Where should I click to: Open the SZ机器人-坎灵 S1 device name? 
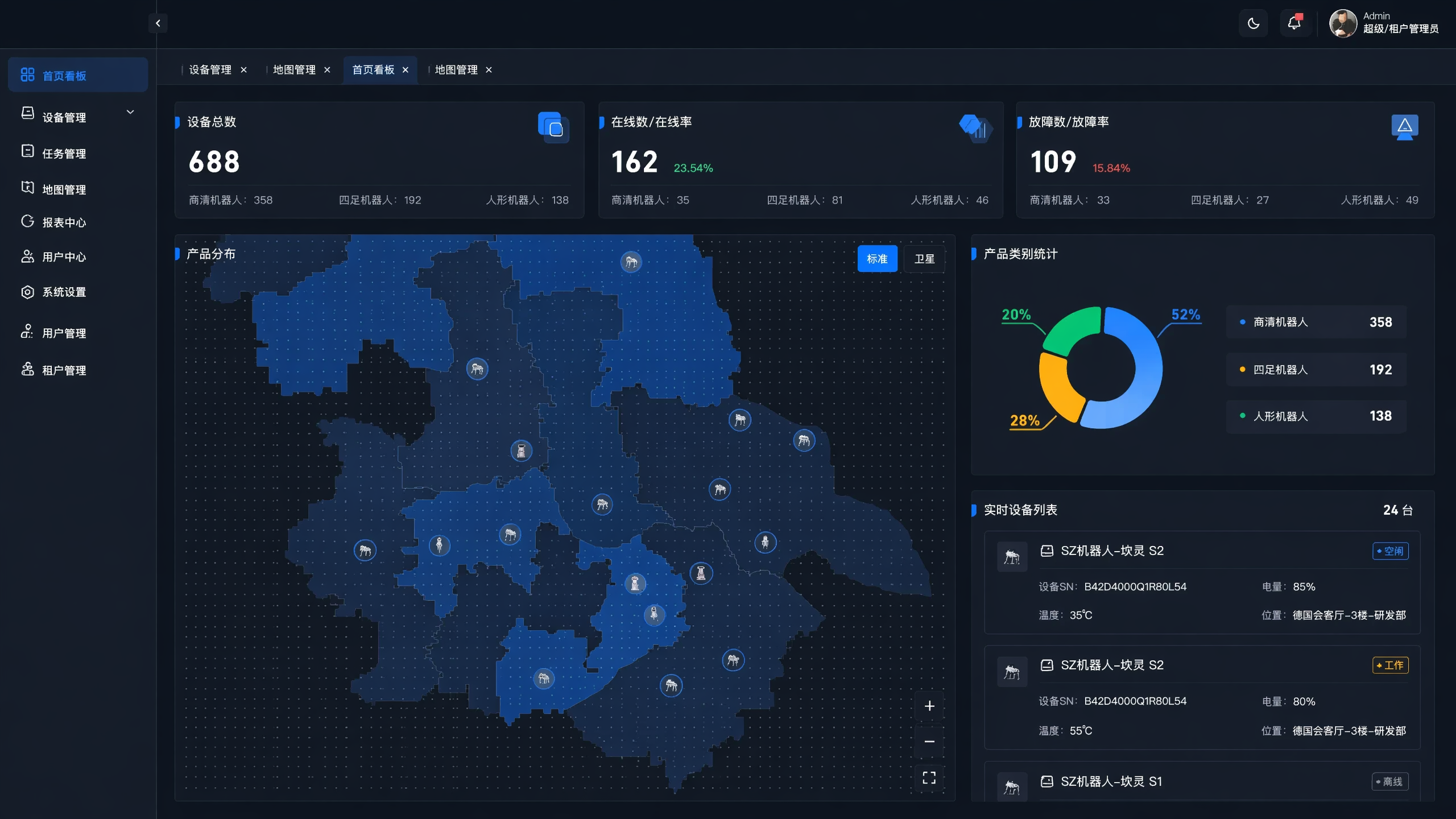(x=1111, y=781)
